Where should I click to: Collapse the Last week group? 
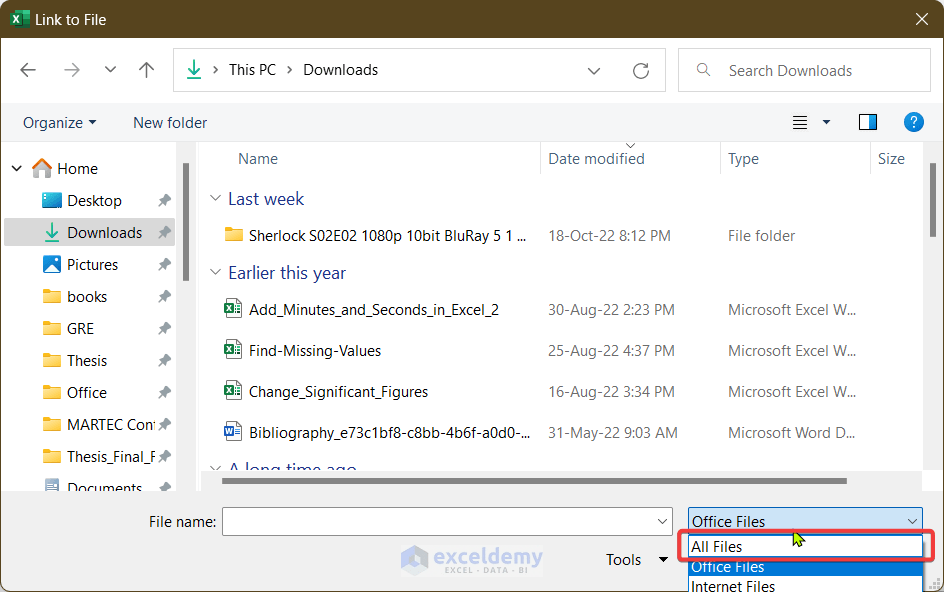point(216,198)
